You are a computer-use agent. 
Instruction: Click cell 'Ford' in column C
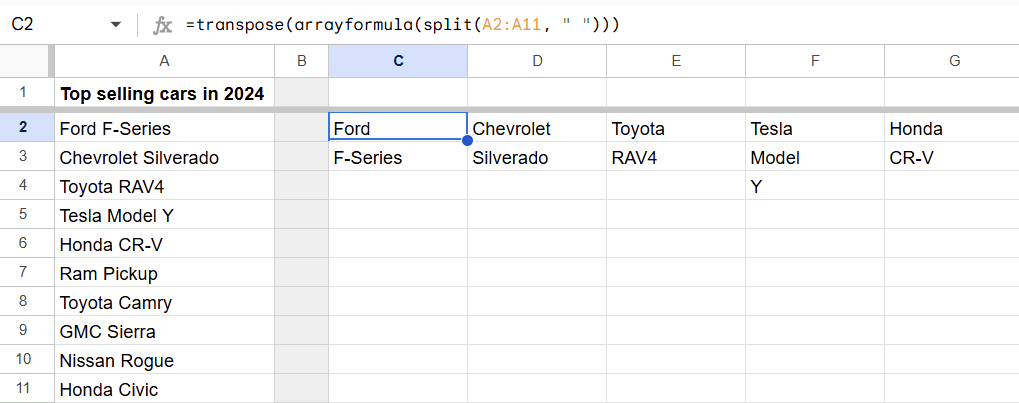point(398,127)
